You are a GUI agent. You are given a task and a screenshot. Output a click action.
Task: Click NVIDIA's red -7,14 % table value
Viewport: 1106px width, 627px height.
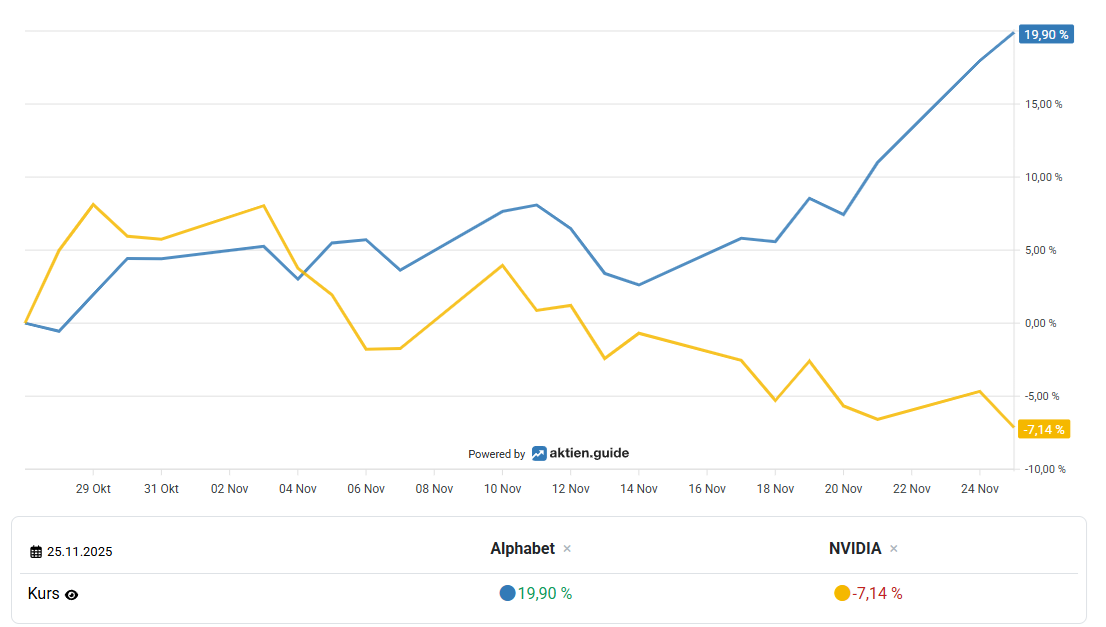(x=877, y=593)
